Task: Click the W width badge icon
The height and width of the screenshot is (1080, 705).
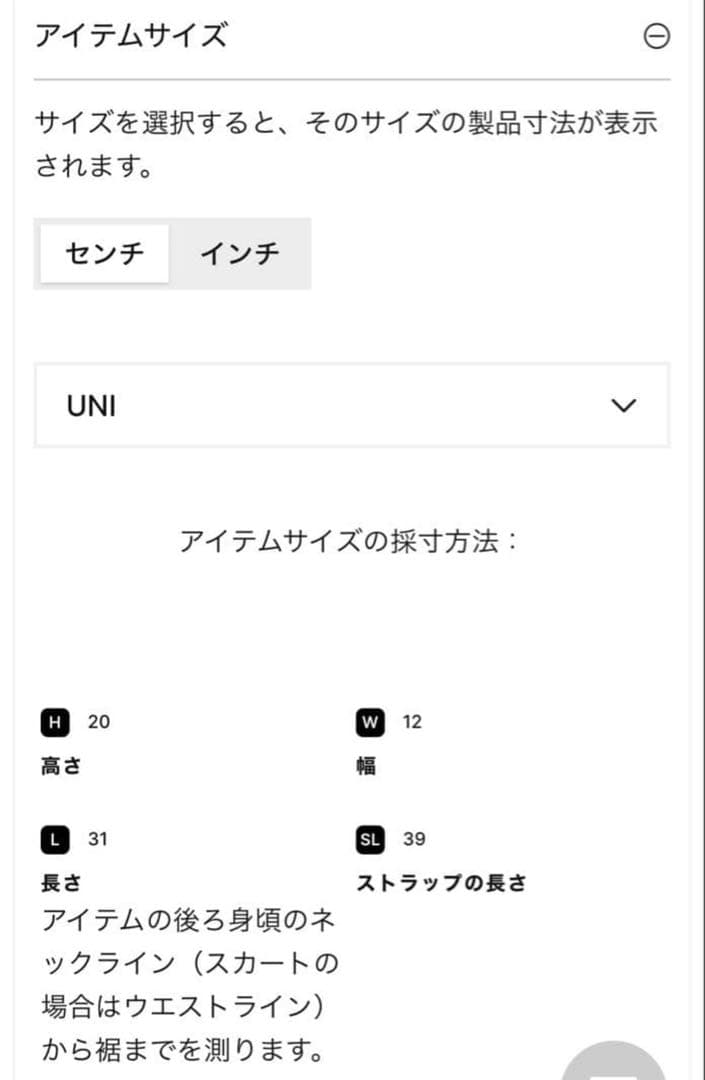Action: click(x=370, y=723)
